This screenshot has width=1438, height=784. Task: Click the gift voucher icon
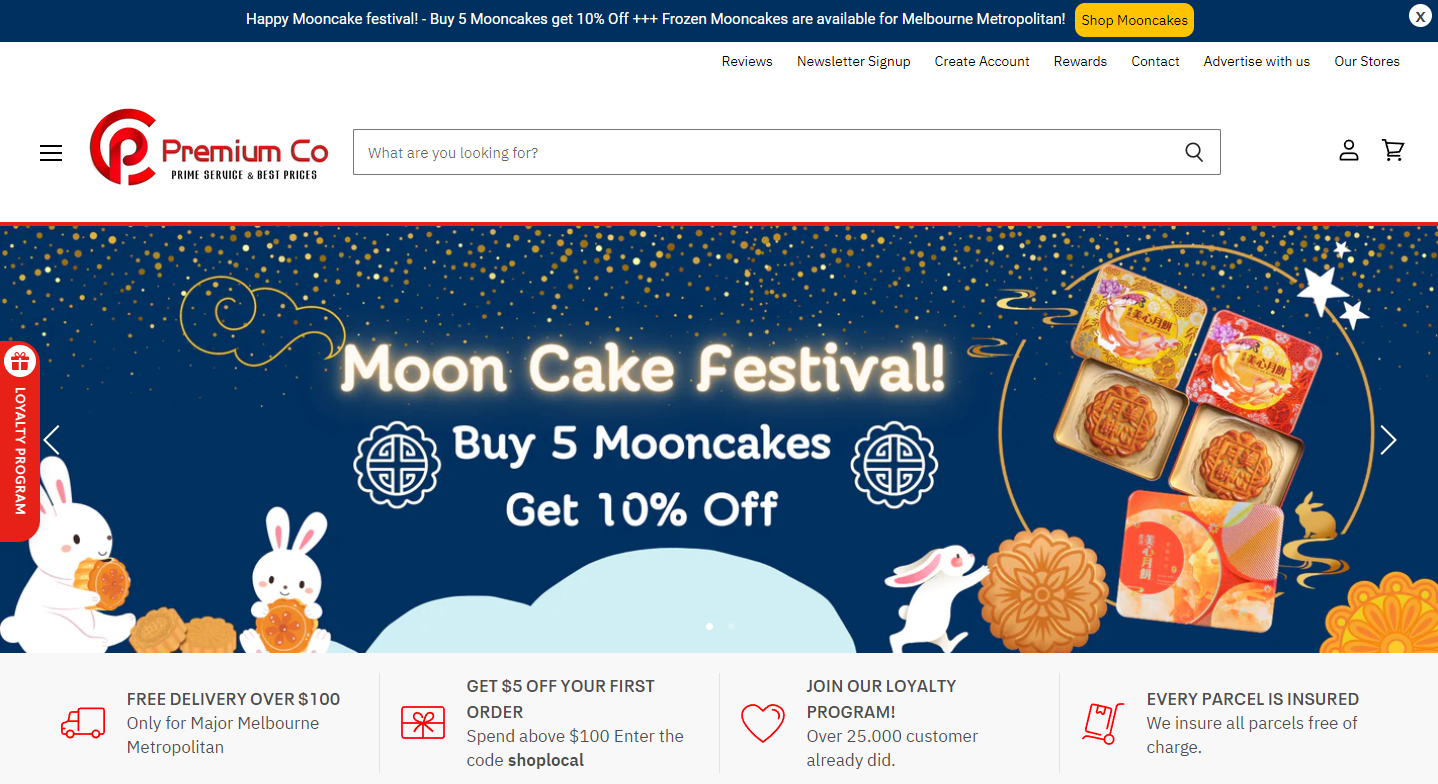(x=423, y=722)
